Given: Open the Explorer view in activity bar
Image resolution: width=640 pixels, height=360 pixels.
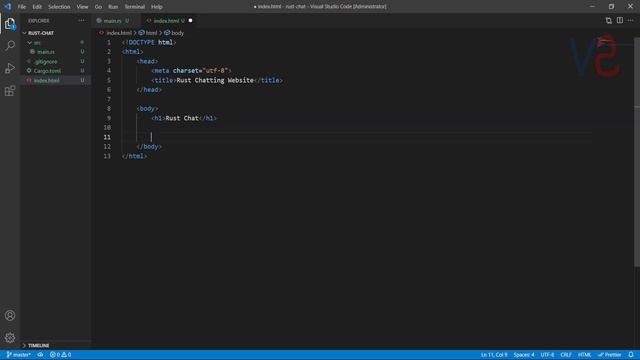Looking at the screenshot, I should (10, 24).
